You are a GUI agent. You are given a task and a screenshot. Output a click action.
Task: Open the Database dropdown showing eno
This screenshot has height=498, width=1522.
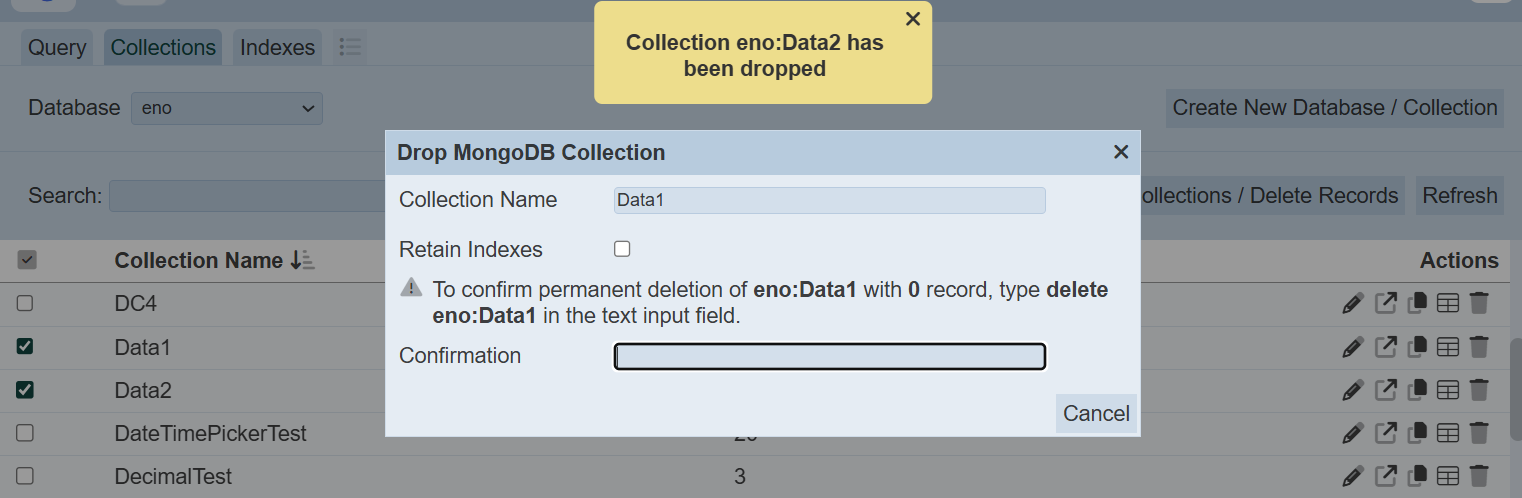[227, 108]
